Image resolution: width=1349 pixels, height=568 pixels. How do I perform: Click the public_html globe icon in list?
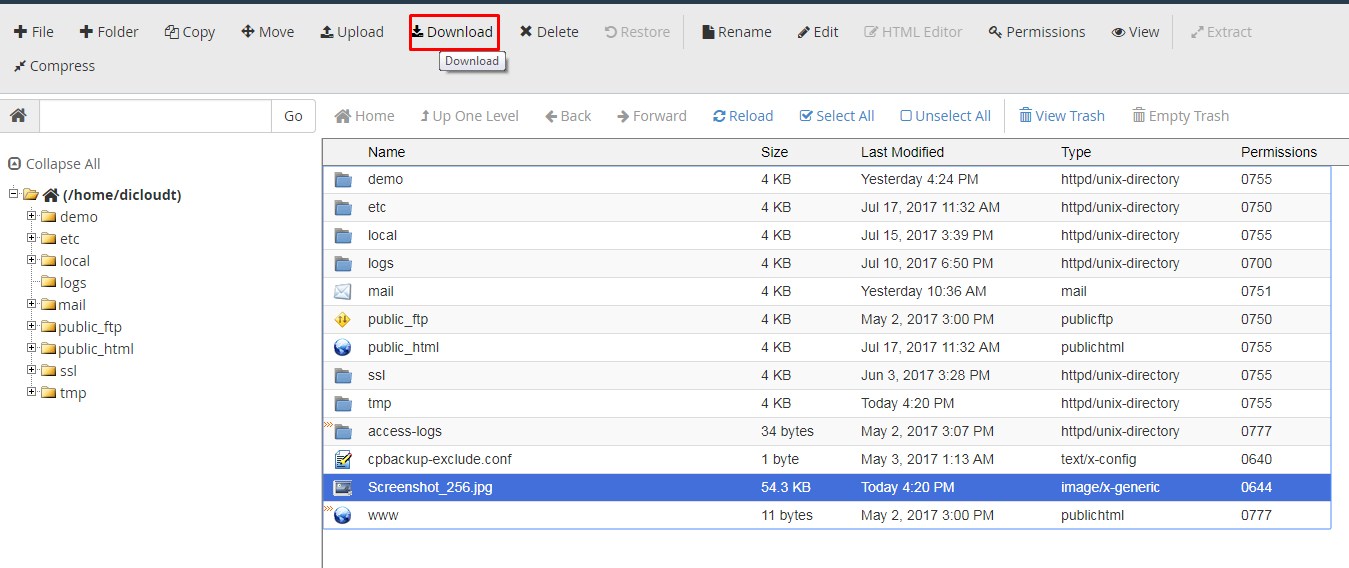coord(343,348)
